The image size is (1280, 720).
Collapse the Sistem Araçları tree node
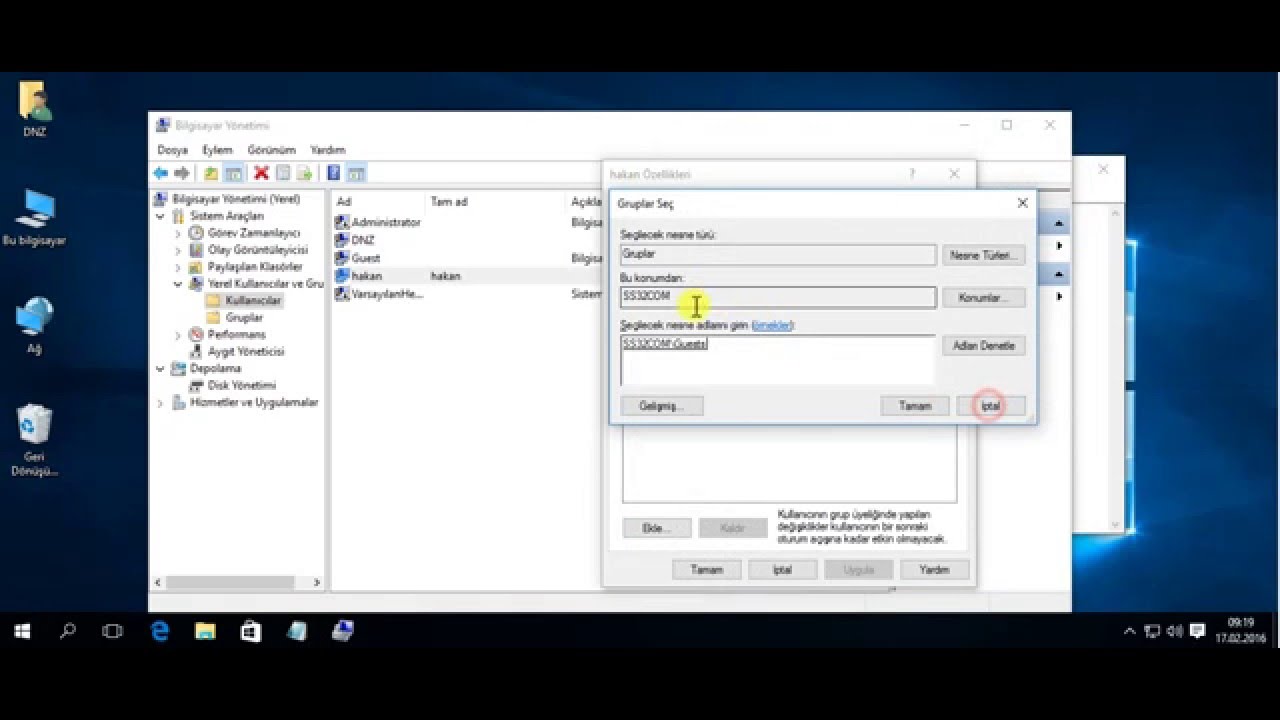[161, 216]
